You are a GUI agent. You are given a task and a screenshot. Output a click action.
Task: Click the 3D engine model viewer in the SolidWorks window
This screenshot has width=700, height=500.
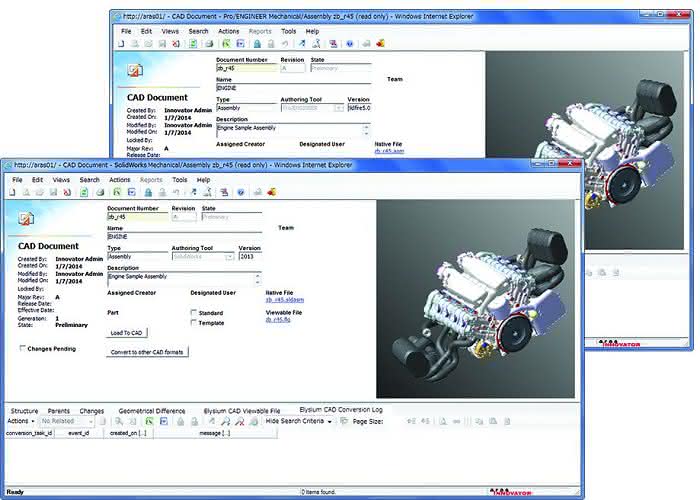pos(475,299)
